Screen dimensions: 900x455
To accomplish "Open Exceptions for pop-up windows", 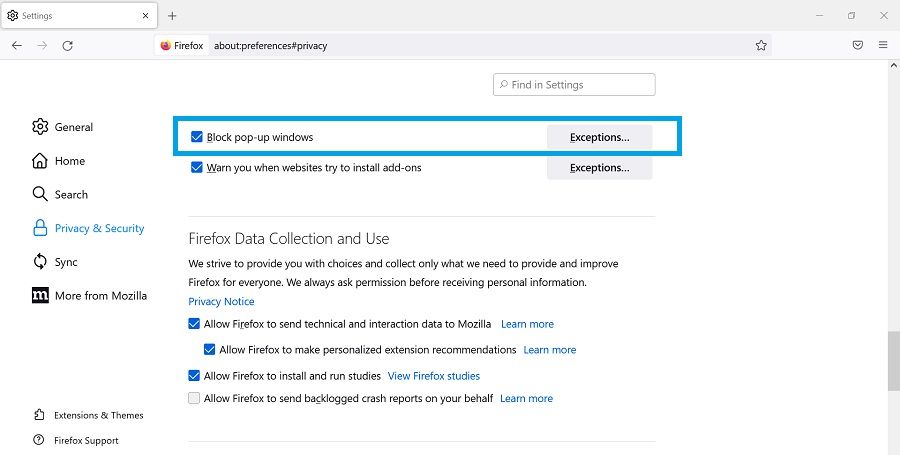I will tap(599, 137).
